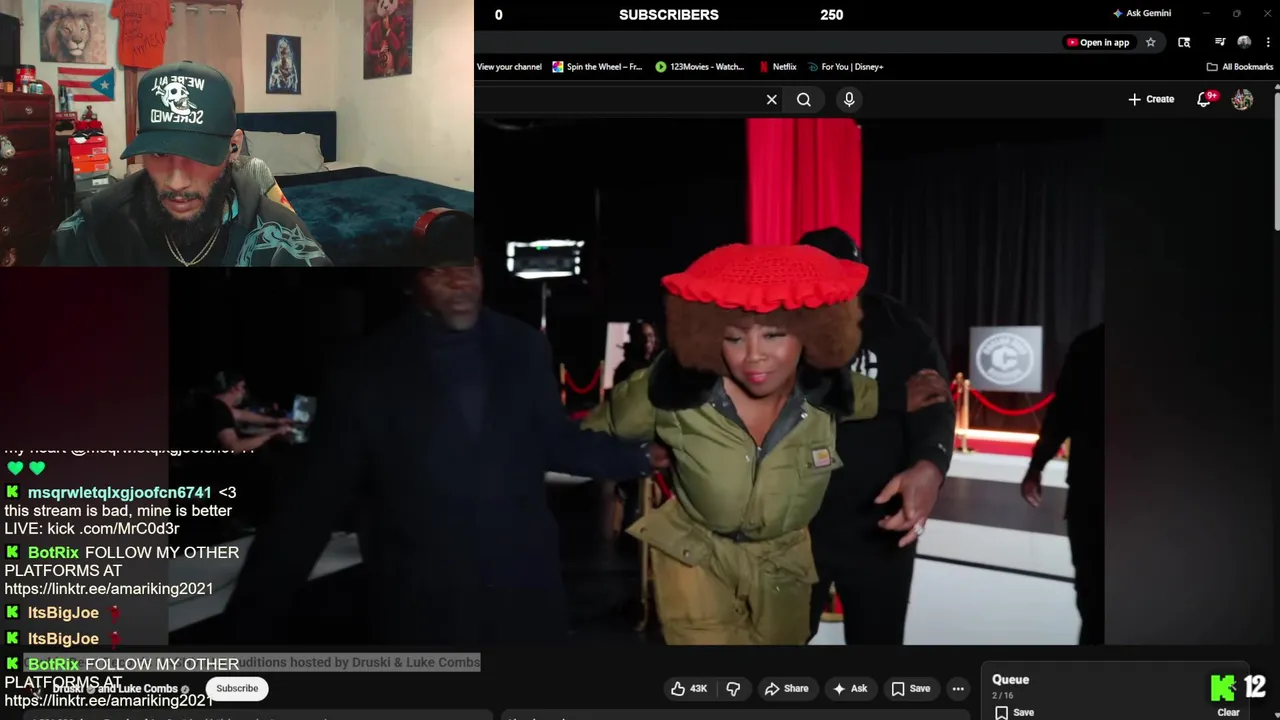Clear the YouTube search box with X

coord(771,99)
